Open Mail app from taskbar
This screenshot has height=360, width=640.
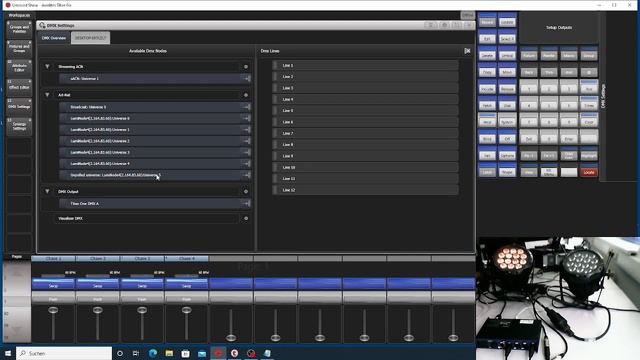(x=202, y=353)
